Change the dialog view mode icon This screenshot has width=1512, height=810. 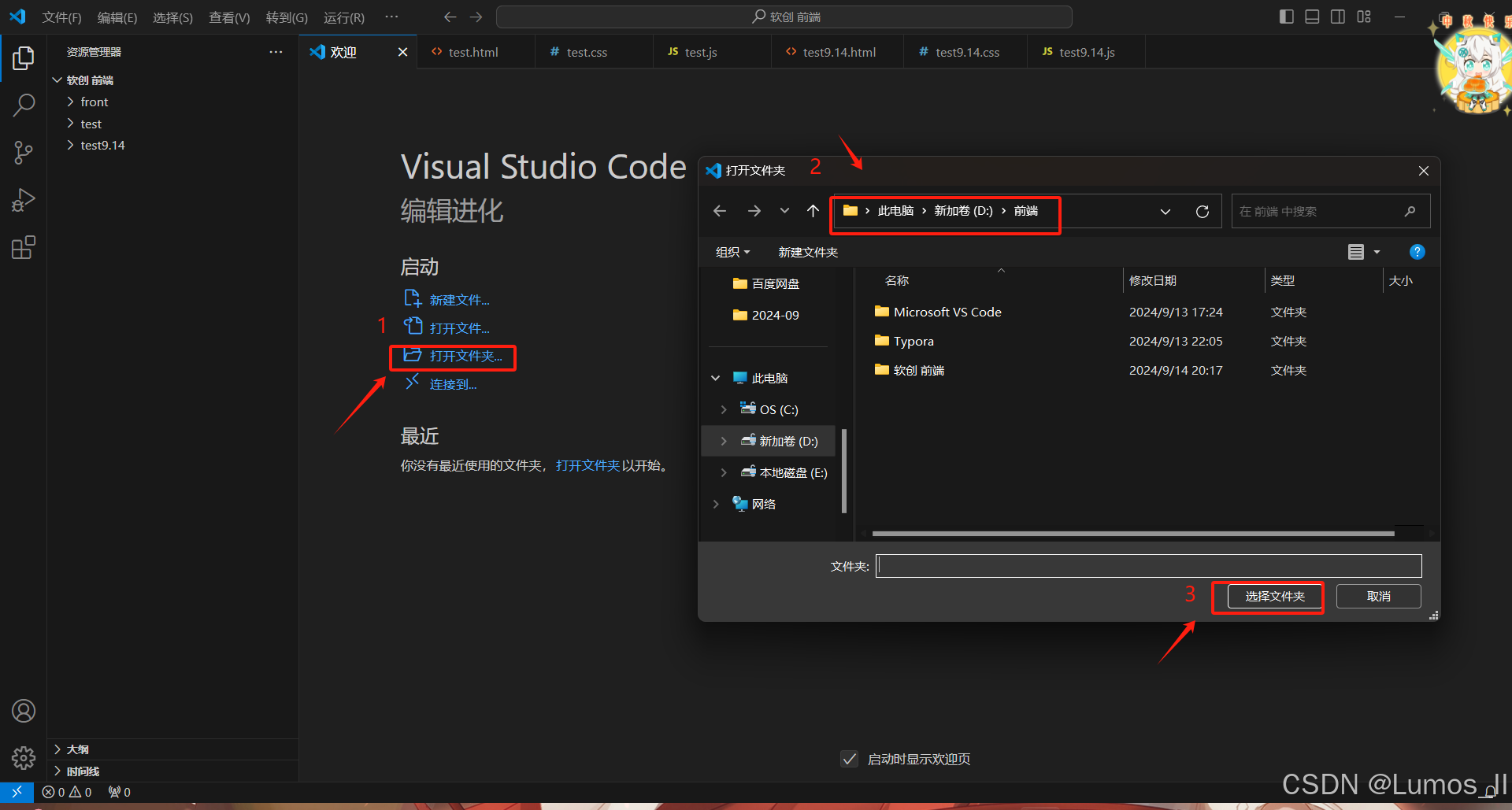coord(1356,252)
